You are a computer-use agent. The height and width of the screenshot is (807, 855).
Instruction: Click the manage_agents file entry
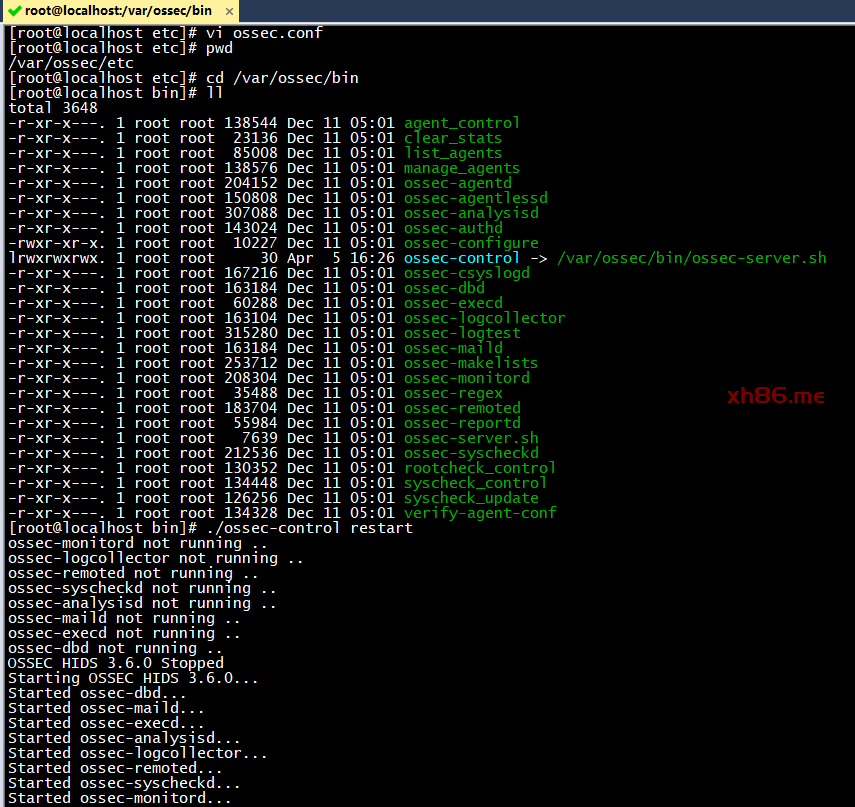pyautogui.click(x=461, y=168)
